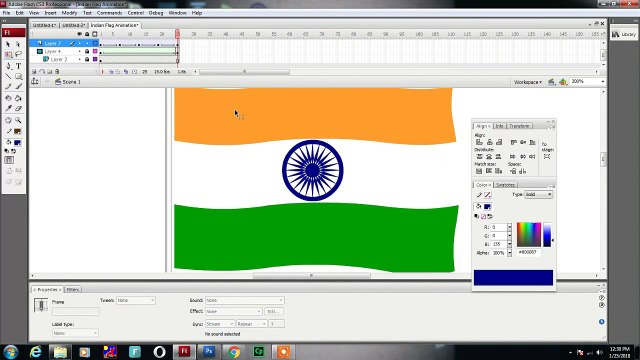Click the Edit sound effect button
Image resolution: width=640 pixels, height=360 pixels.
pos(273,311)
